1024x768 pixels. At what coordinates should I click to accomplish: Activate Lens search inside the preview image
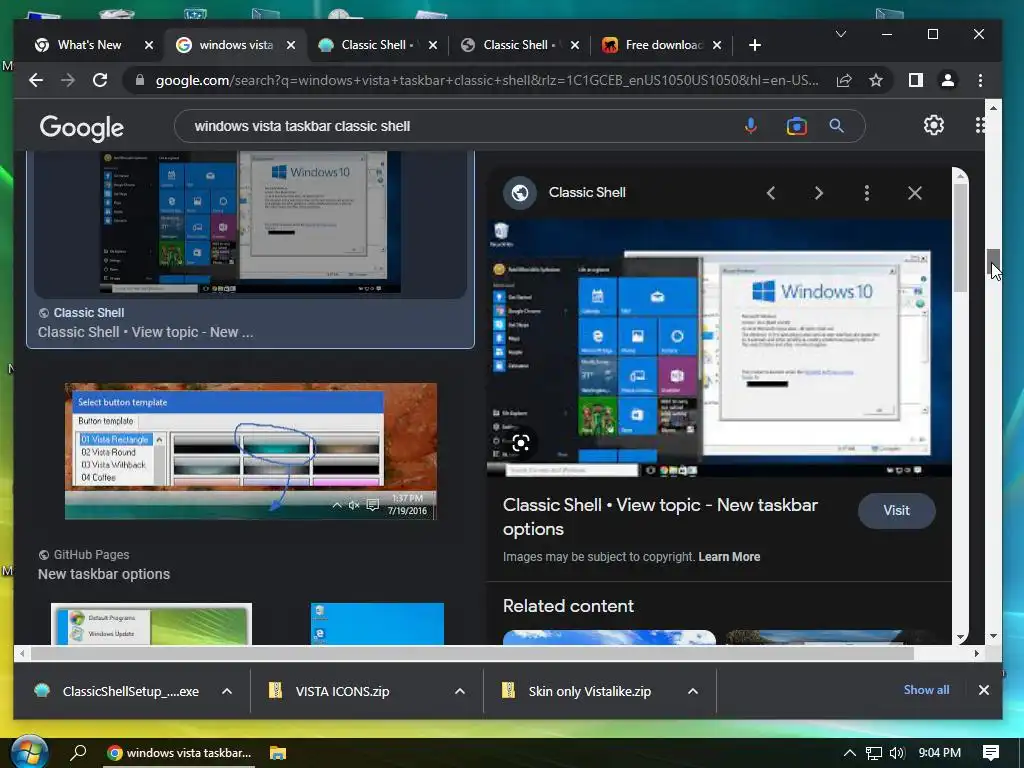(520, 443)
